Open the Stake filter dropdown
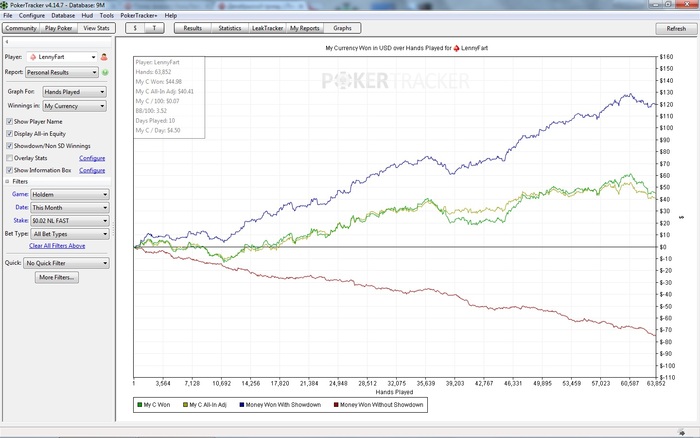This screenshot has width=700, height=438. (70, 221)
